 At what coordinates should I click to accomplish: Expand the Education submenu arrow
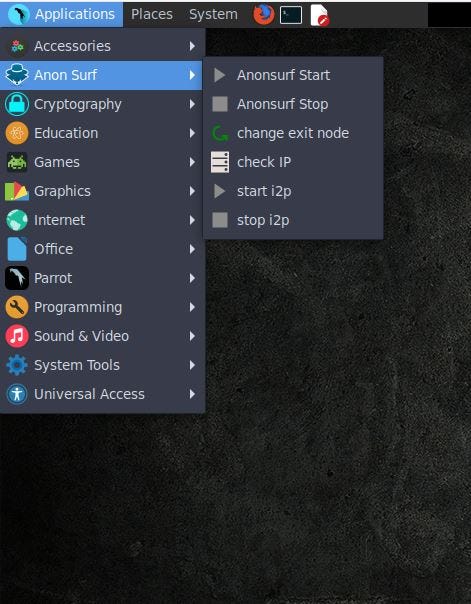[192, 133]
